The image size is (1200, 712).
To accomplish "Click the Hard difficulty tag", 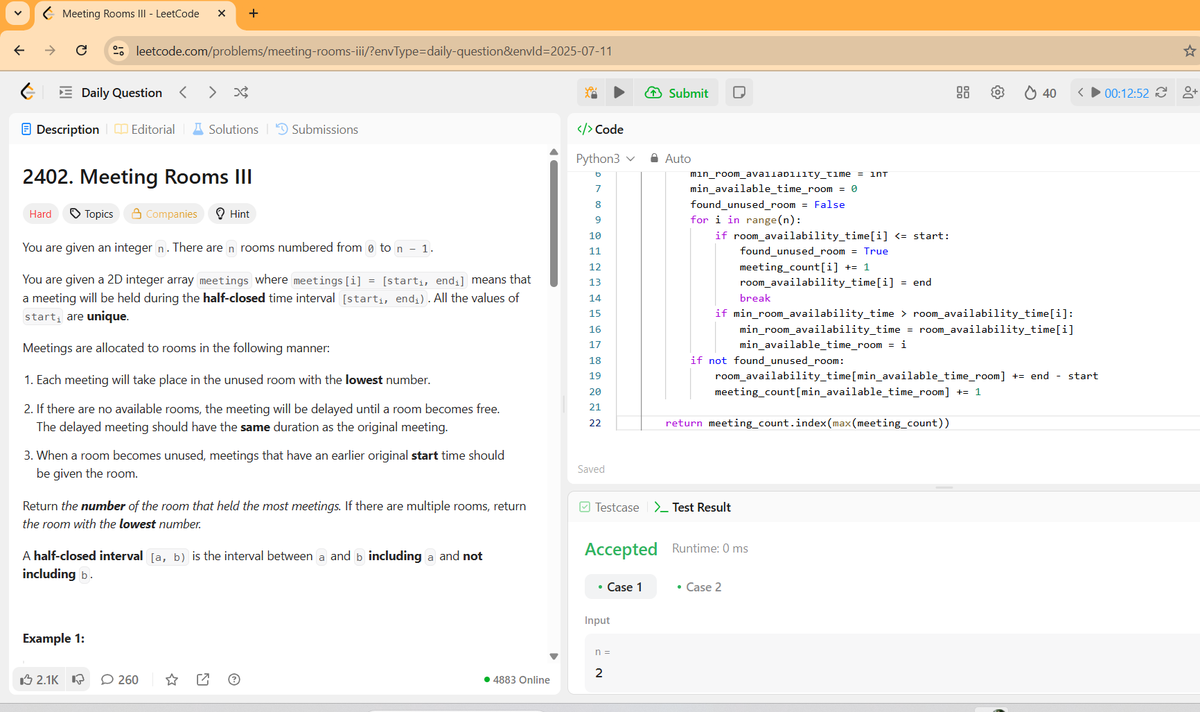I will [41, 214].
